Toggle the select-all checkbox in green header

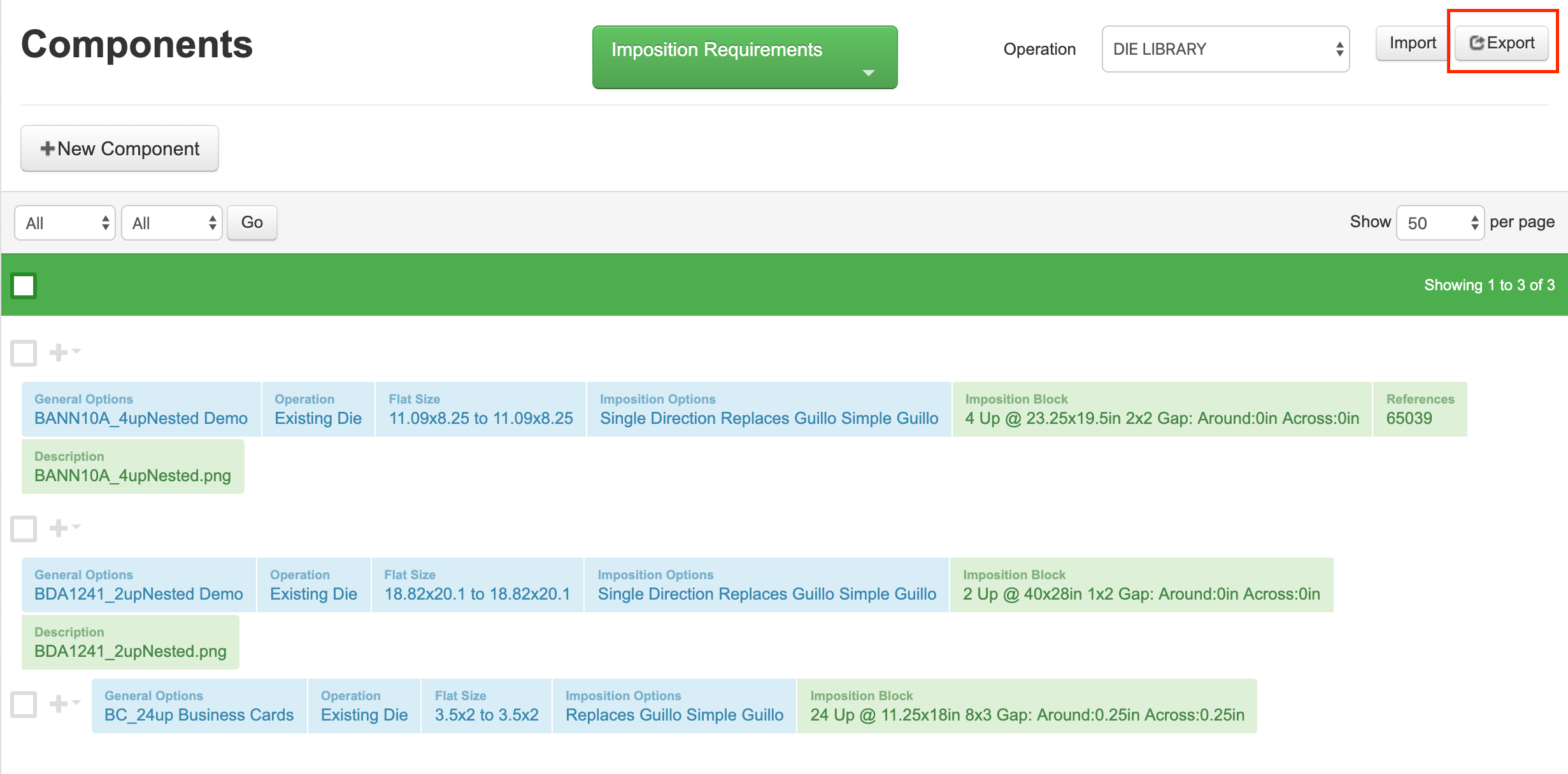(24, 285)
